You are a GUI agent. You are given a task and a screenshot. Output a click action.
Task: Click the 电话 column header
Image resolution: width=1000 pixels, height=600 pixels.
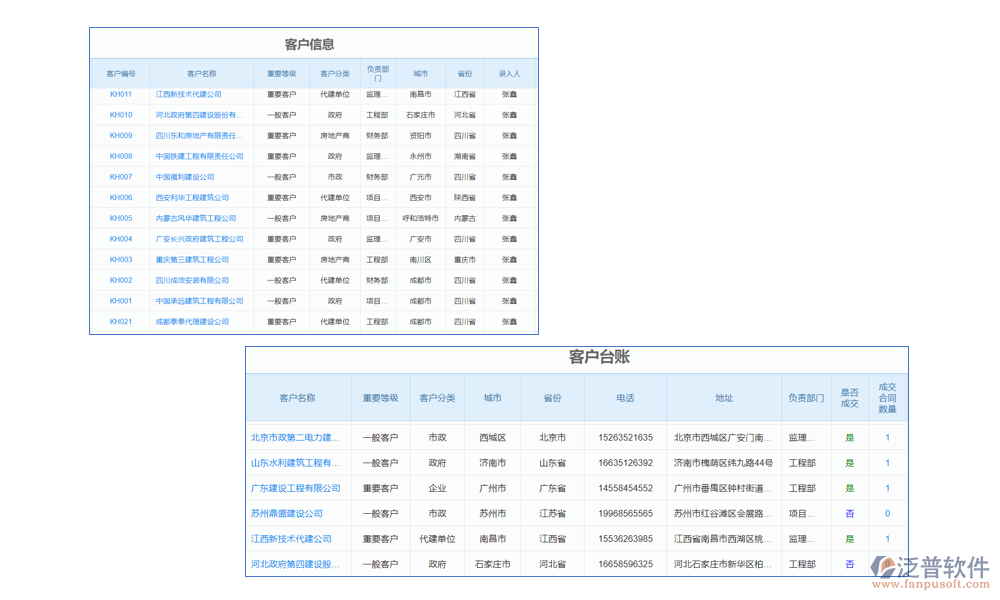pyautogui.click(x=624, y=398)
